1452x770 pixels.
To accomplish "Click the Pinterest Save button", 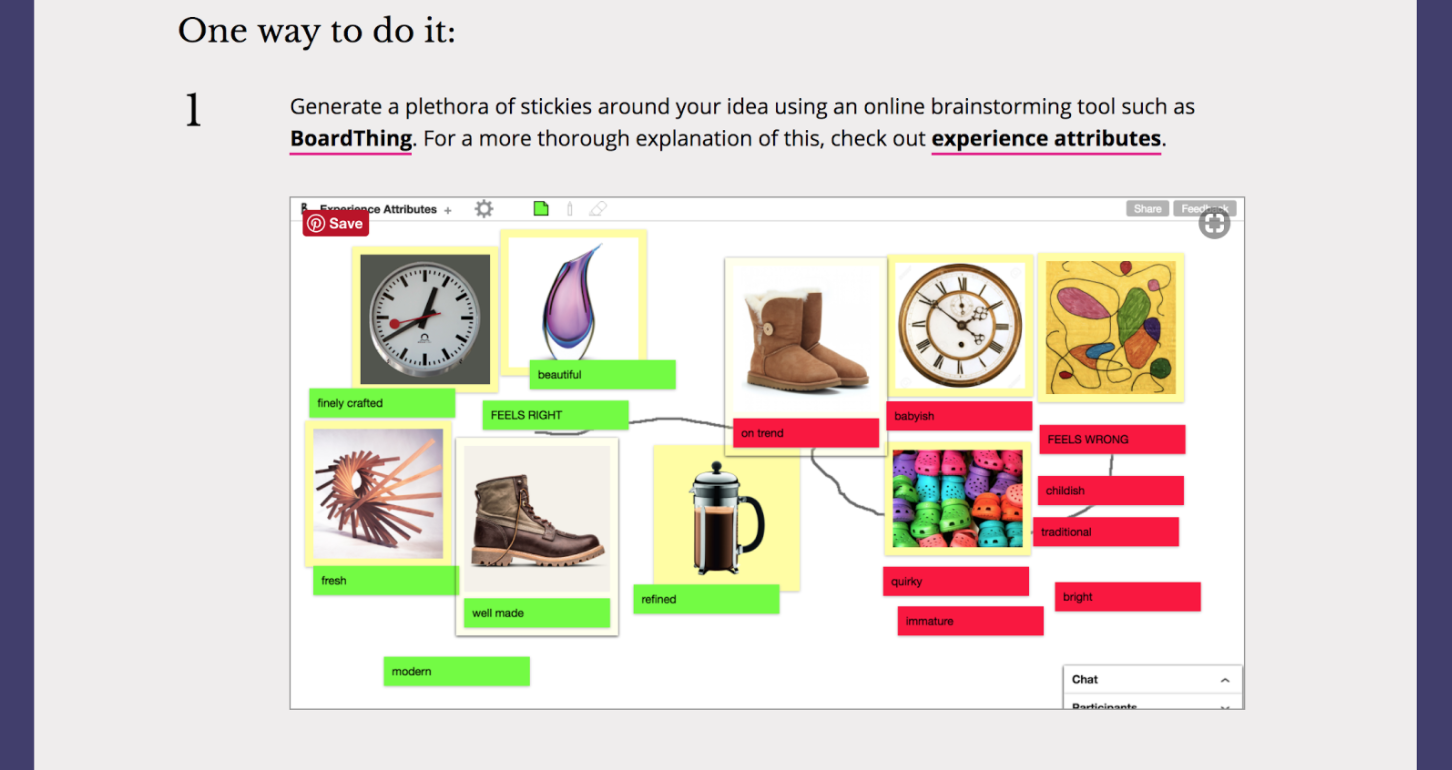I will [x=336, y=223].
